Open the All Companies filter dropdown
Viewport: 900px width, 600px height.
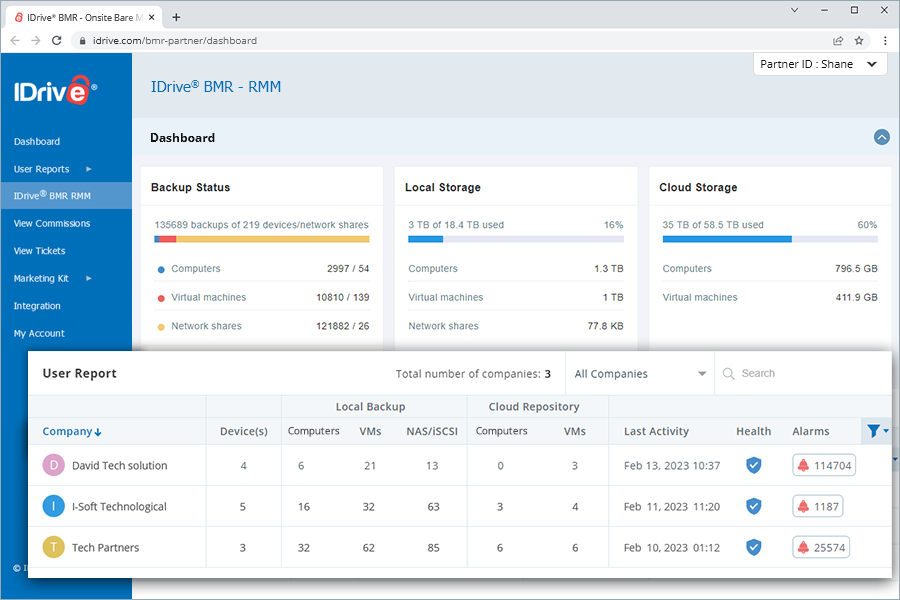tap(640, 374)
